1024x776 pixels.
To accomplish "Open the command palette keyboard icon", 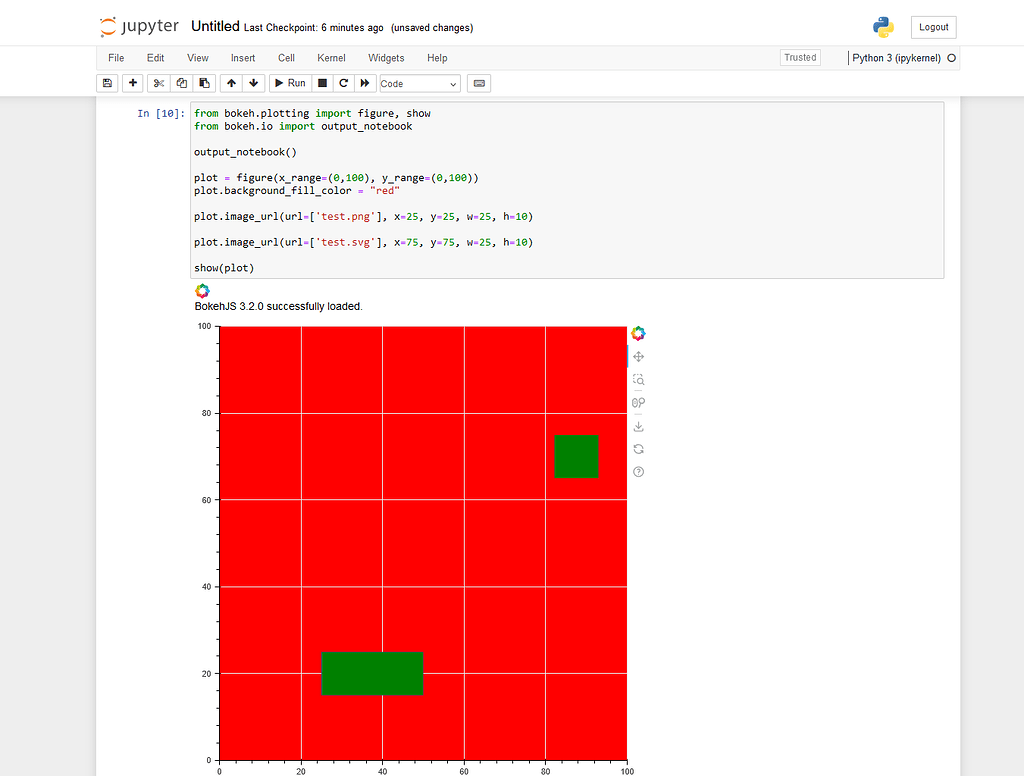I will click(478, 83).
